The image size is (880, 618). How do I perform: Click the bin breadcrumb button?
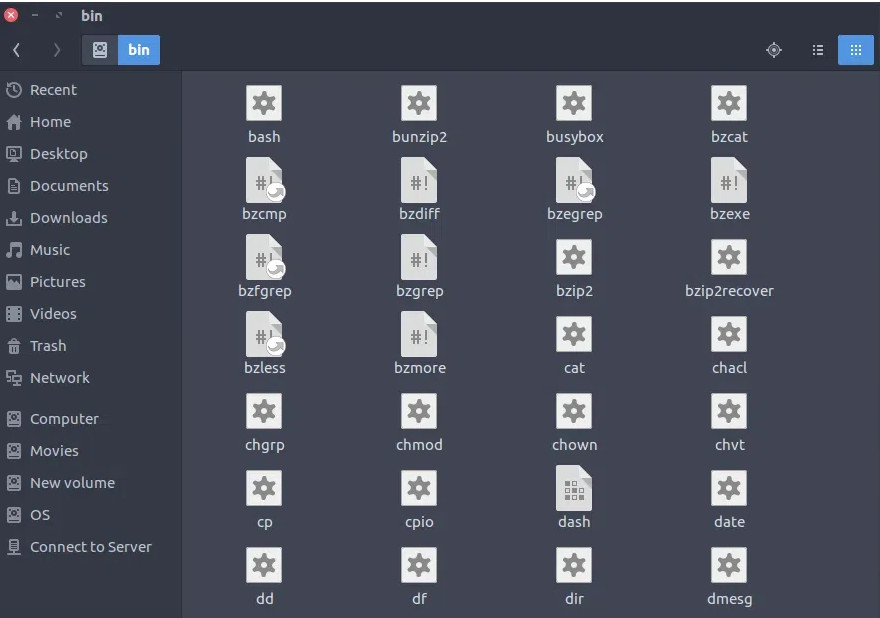click(x=139, y=50)
